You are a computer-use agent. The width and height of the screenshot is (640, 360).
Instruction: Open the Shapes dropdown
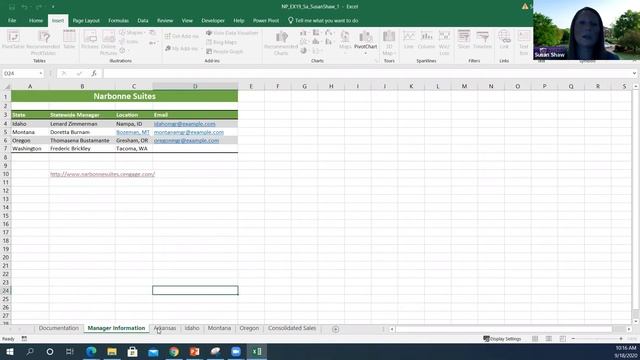pos(131,33)
